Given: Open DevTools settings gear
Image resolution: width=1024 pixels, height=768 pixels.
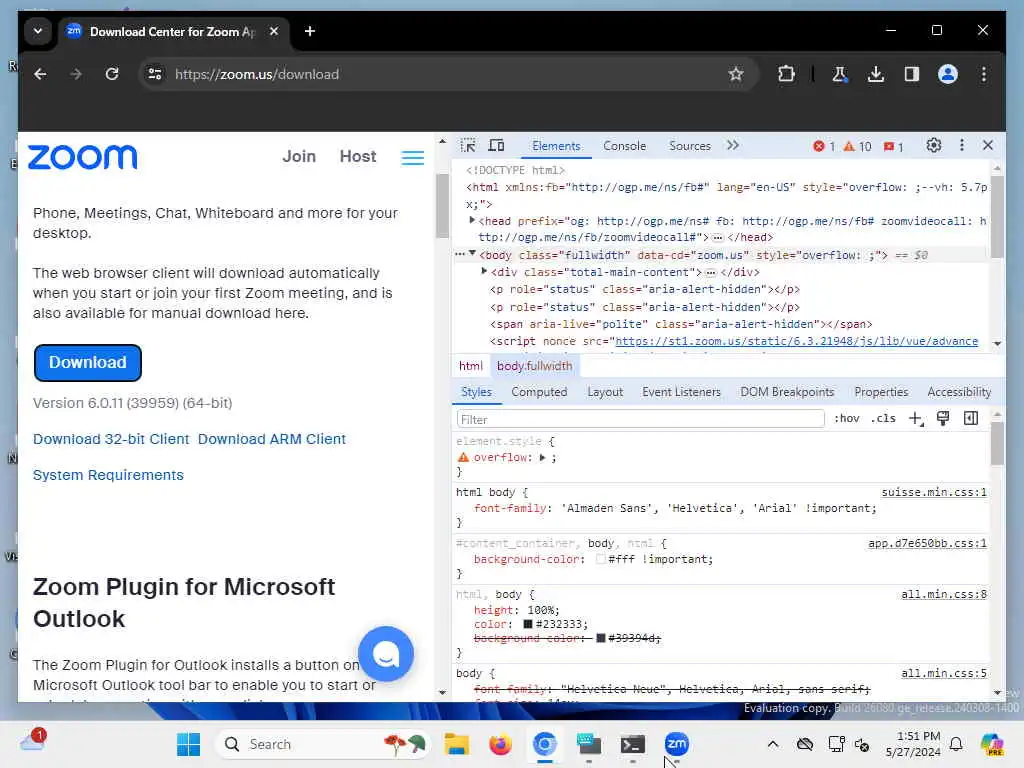Looking at the screenshot, I should [934, 146].
